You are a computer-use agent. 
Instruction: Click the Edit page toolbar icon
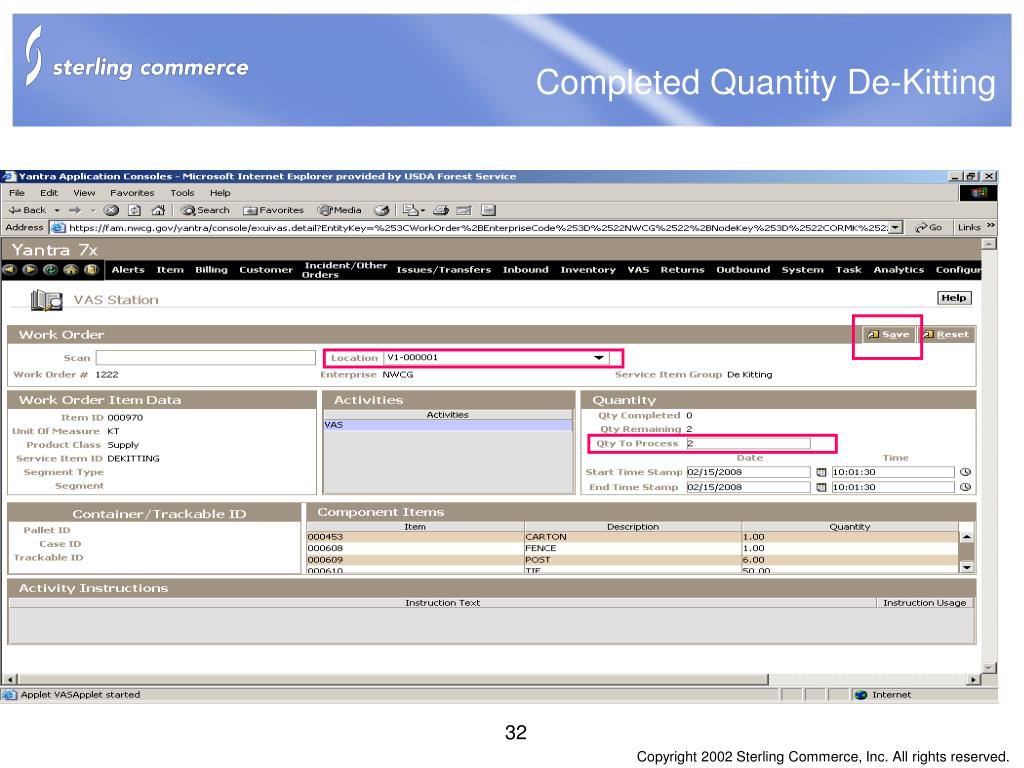[464, 210]
